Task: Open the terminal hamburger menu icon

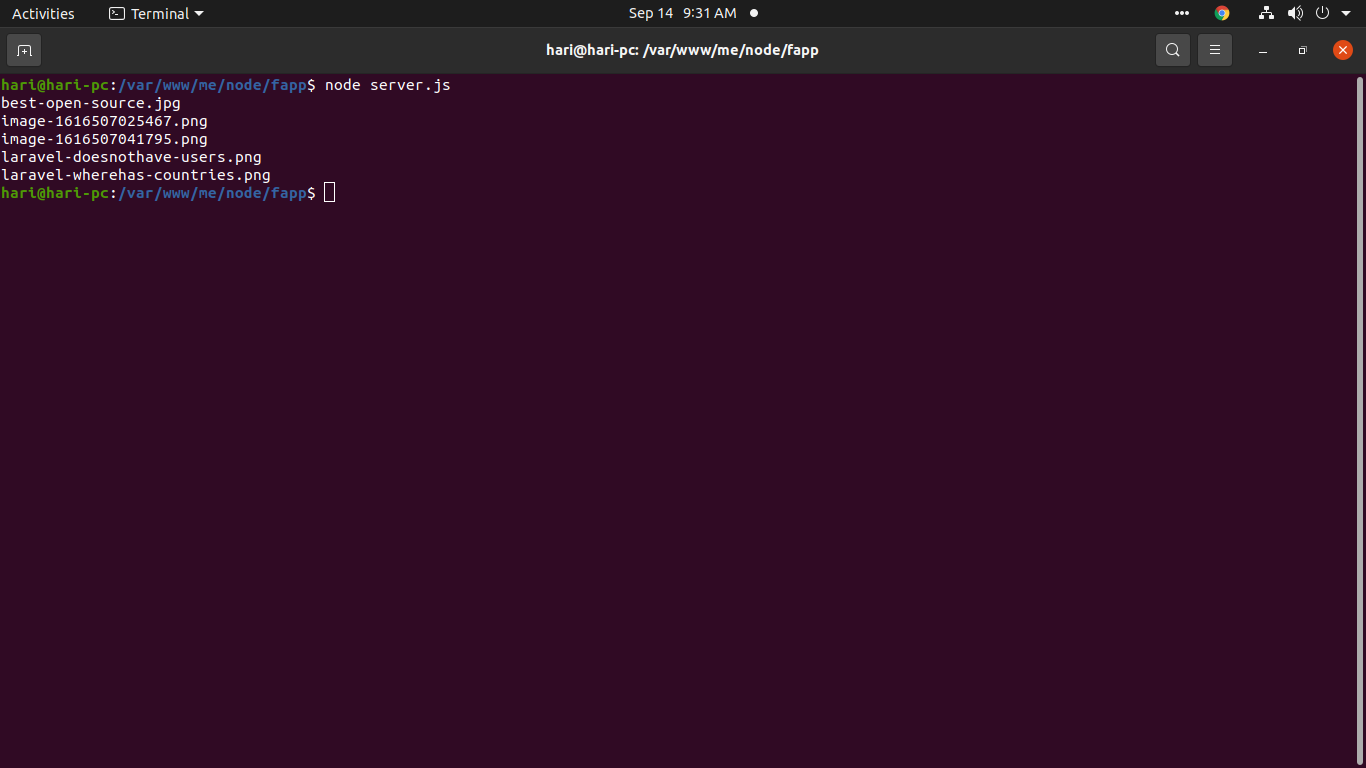Action: point(1214,50)
